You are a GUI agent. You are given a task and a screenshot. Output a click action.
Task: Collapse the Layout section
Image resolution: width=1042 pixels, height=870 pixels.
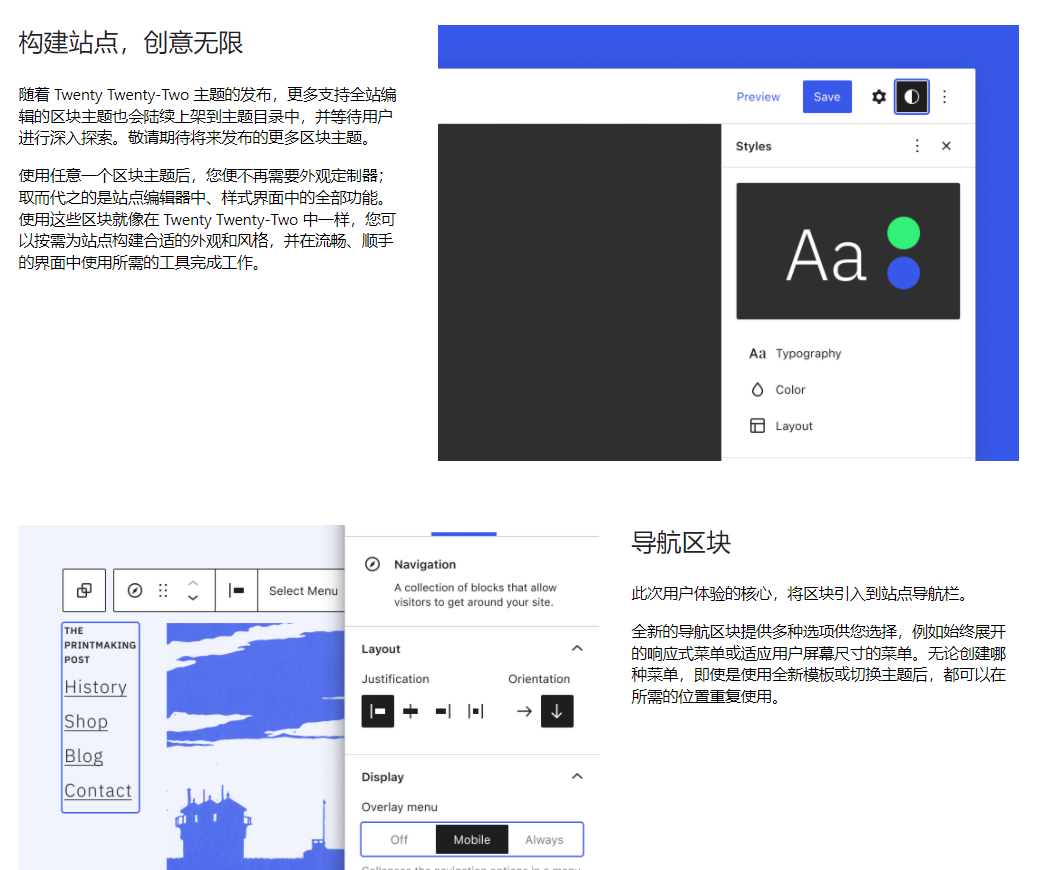(577, 648)
